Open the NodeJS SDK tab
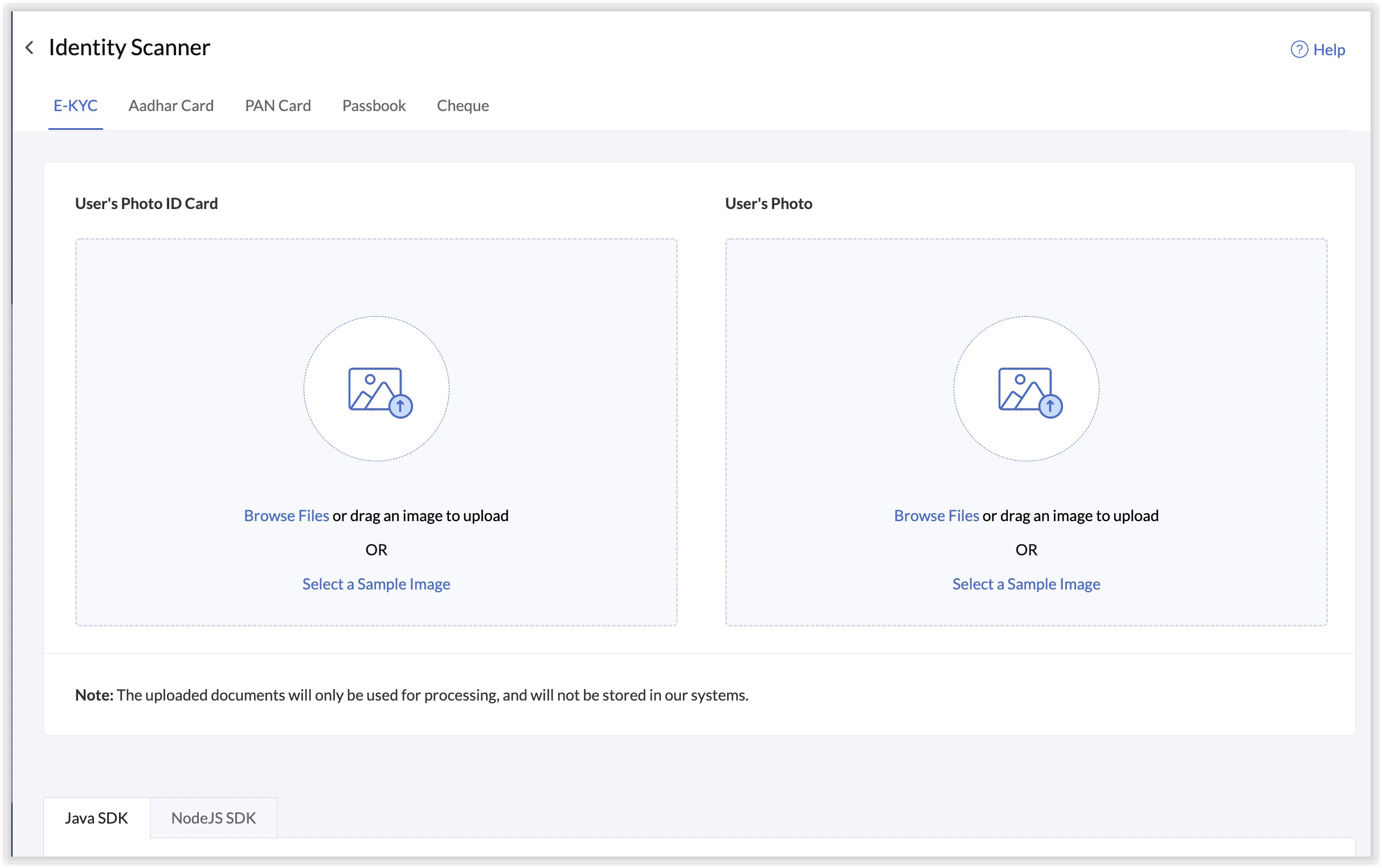Viewport: 1382px width, 868px height. [214, 818]
